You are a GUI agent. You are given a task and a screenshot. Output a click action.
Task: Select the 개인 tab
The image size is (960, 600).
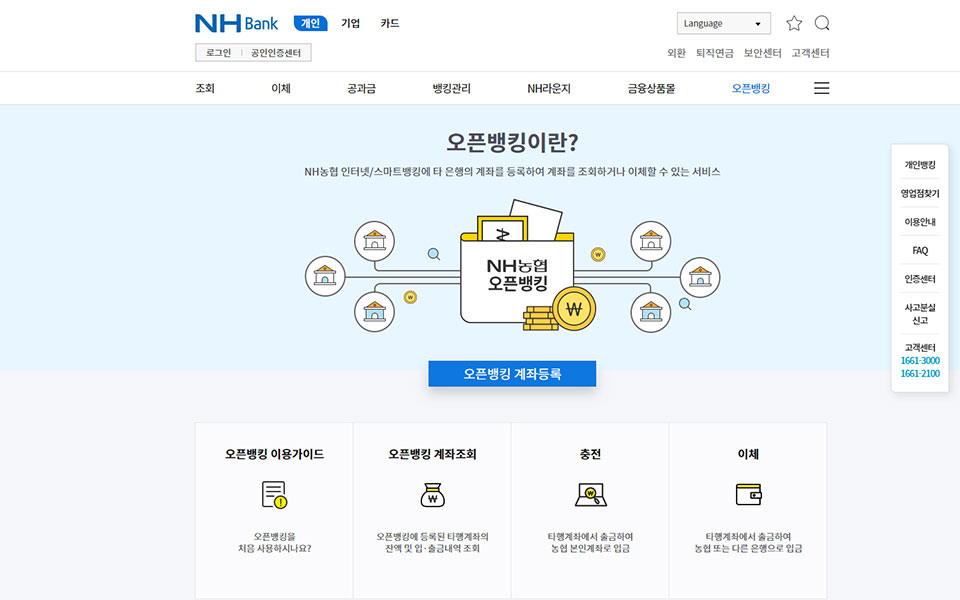point(310,23)
